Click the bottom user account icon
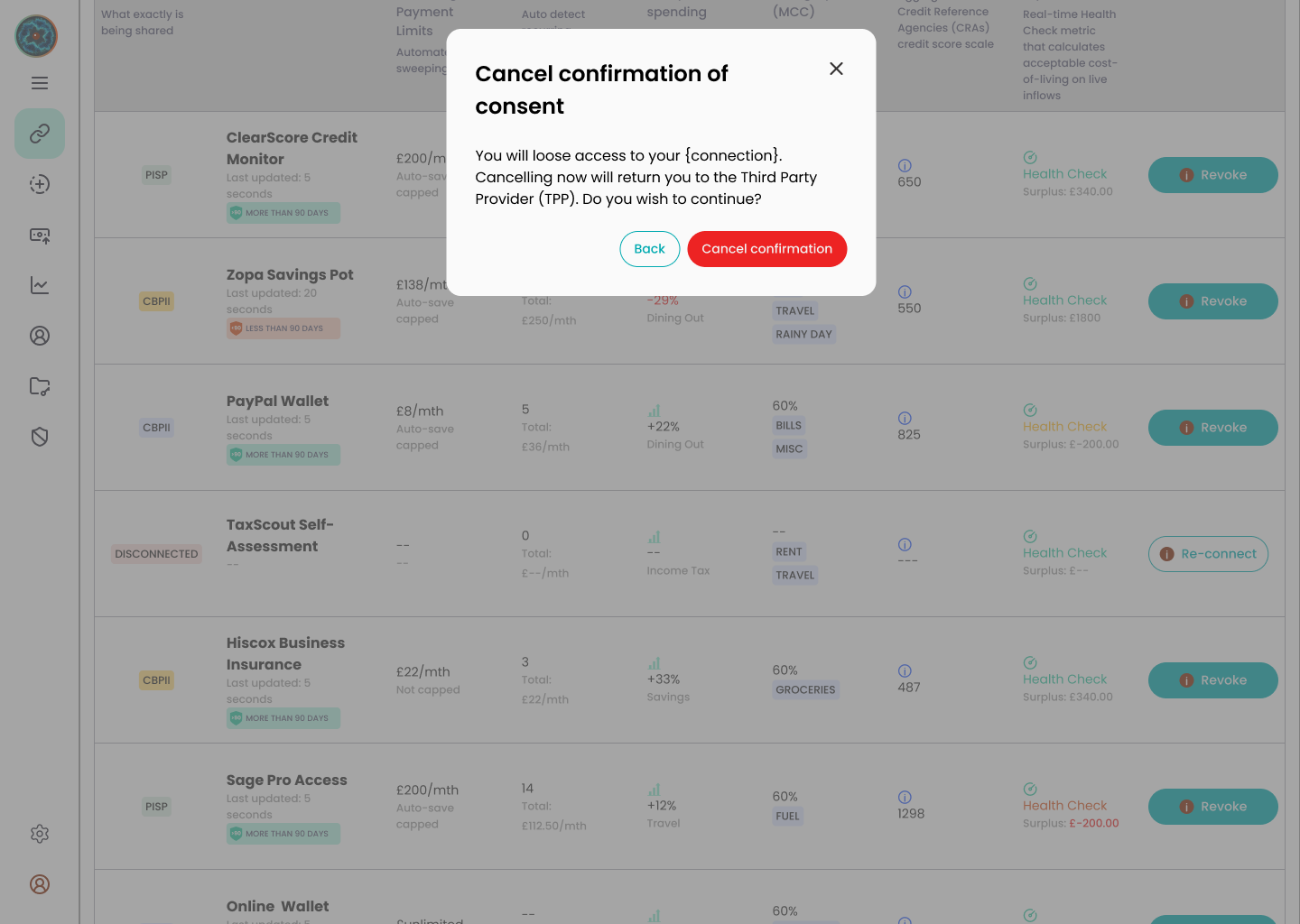 (x=40, y=884)
